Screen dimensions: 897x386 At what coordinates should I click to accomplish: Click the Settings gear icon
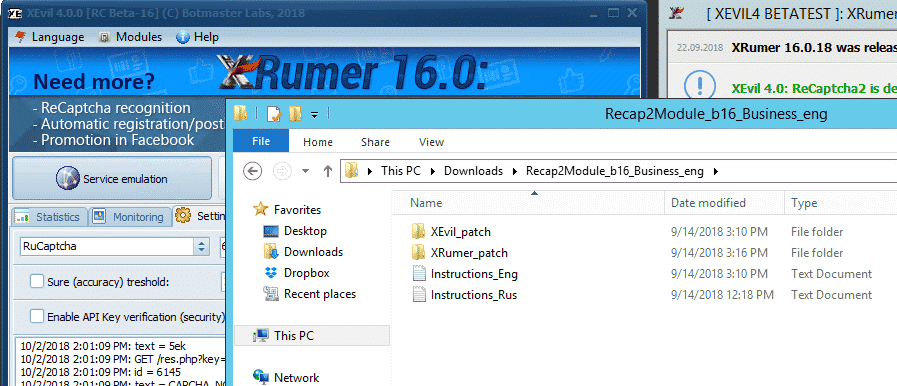[x=183, y=216]
